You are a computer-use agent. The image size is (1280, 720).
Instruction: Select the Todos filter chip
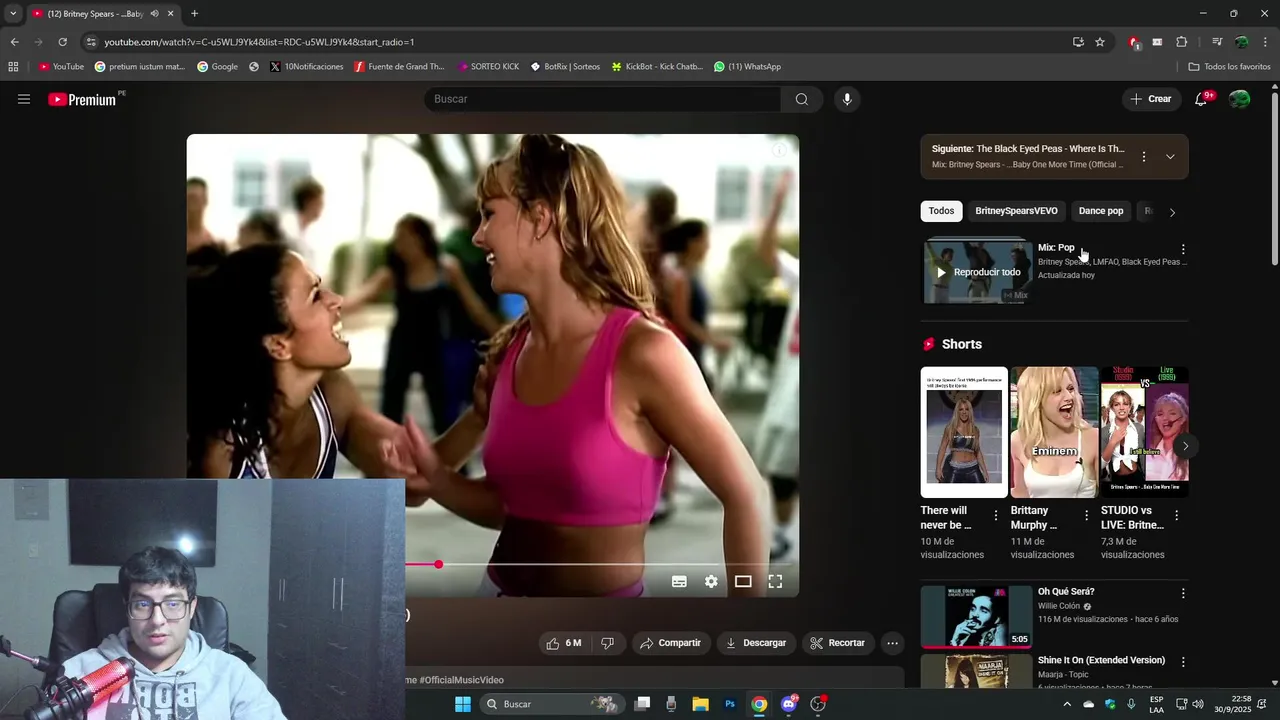(x=941, y=211)
